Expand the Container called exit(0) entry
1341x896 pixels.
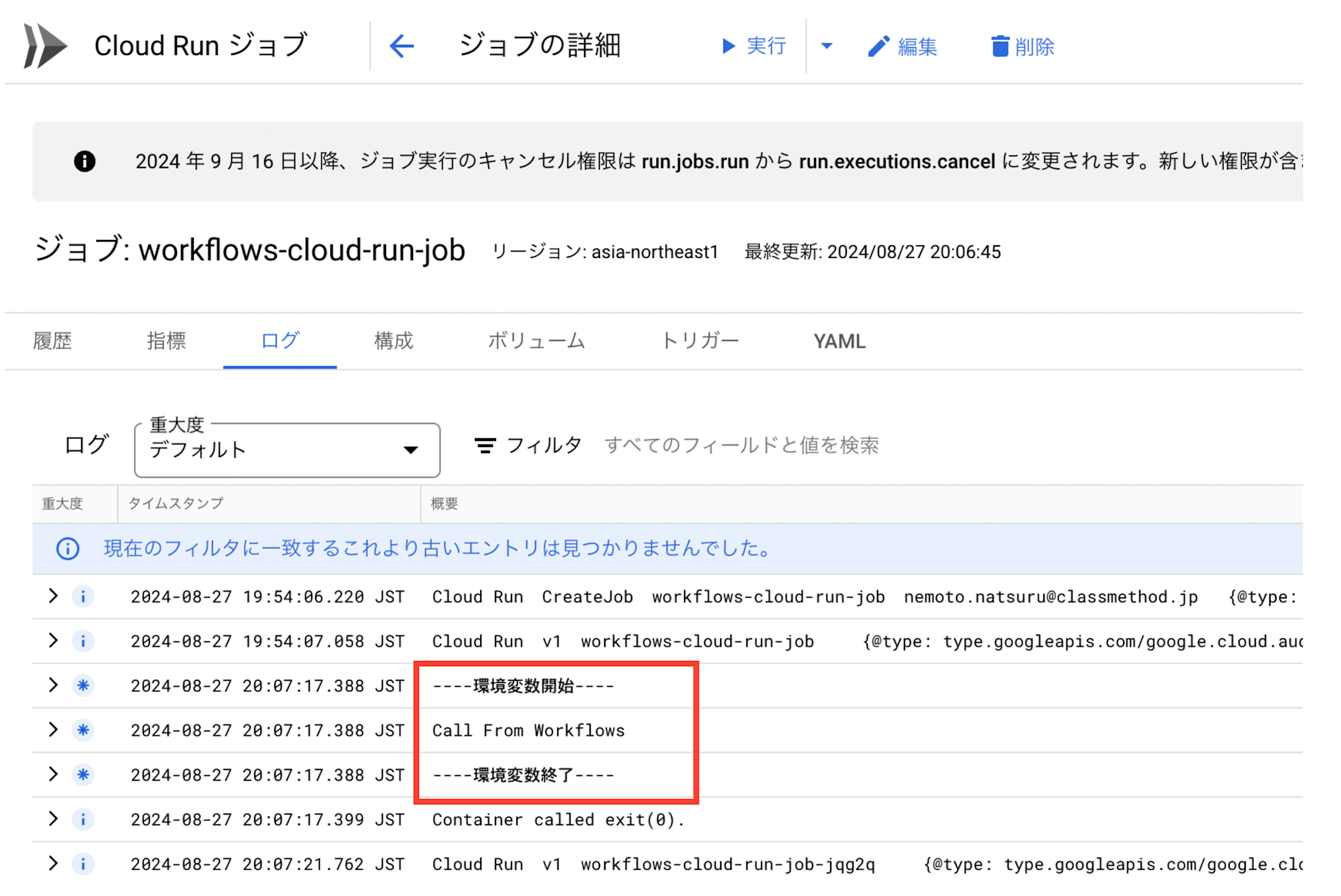tap(53, 818)
